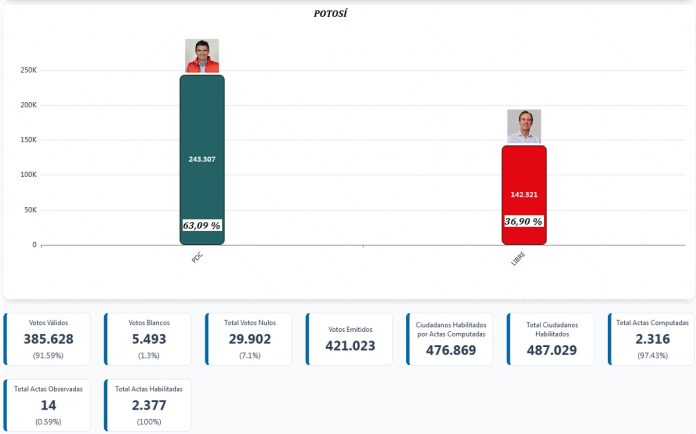Click the 63,09 % percentage label
Image resolution: width=696 pixels, height=434 pixels.
[202, 226]
